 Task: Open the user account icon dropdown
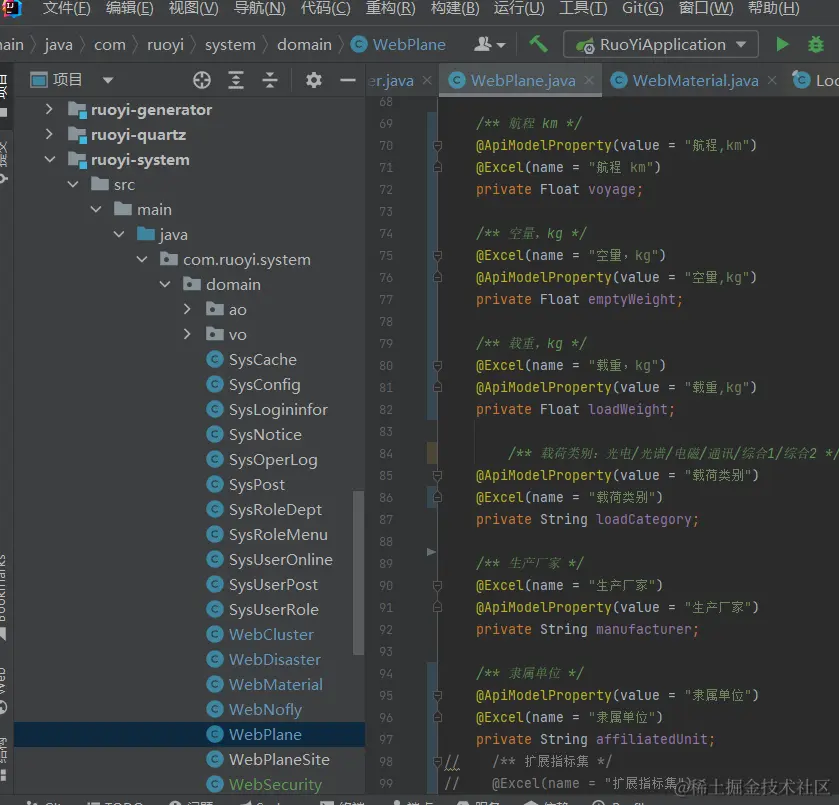pyautogui.click(x=490, y=44)
